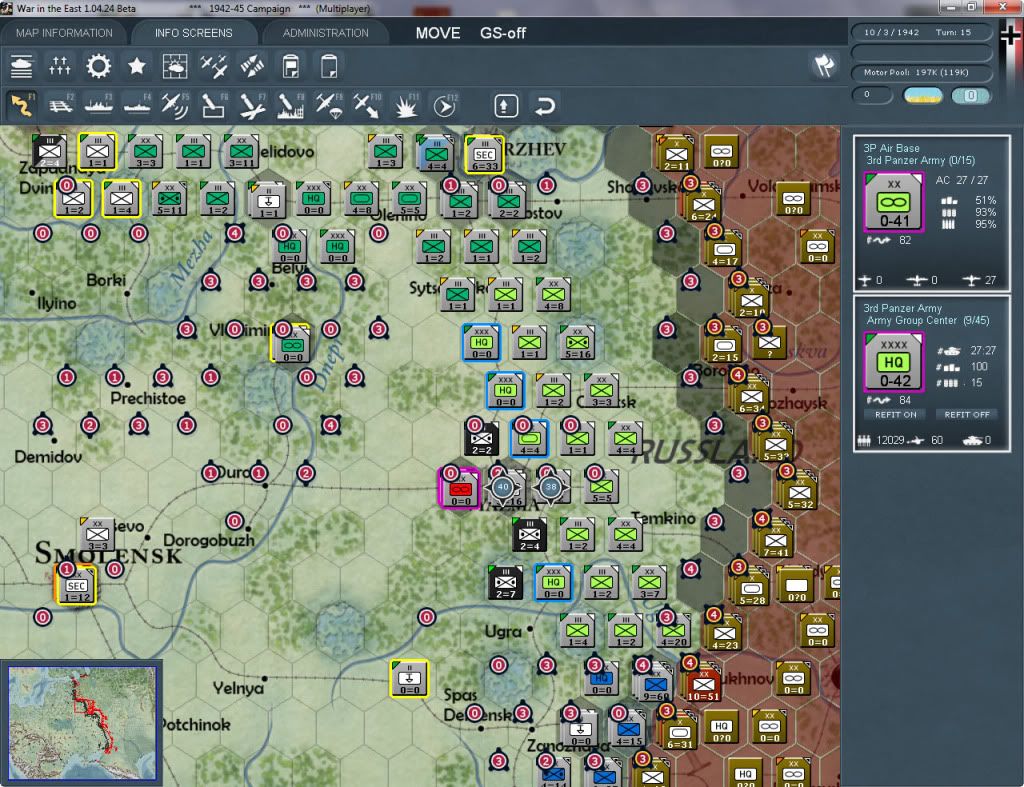Click the strategic minimap overview
Image resolution: width=1024 pixels, height=787 pixels.
[x=82, y=722]
